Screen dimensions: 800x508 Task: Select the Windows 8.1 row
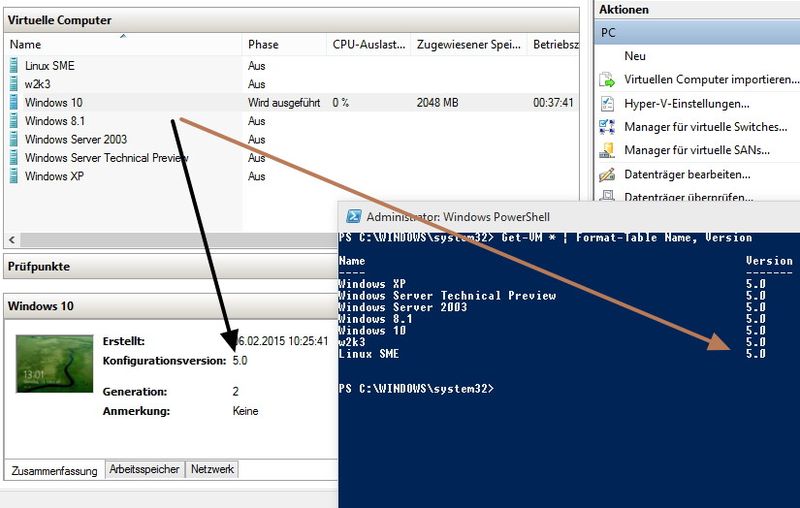click(291, 121)
